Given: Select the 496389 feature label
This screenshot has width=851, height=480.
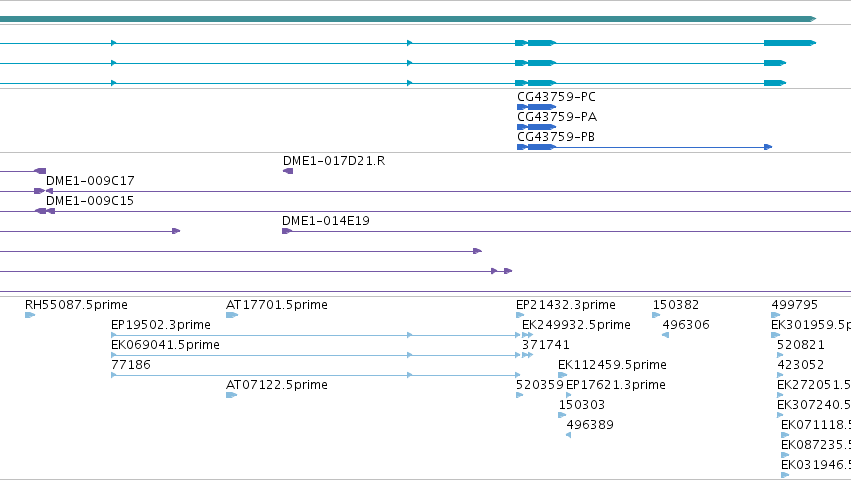Looking at the screenshot, I should point(590,425).
